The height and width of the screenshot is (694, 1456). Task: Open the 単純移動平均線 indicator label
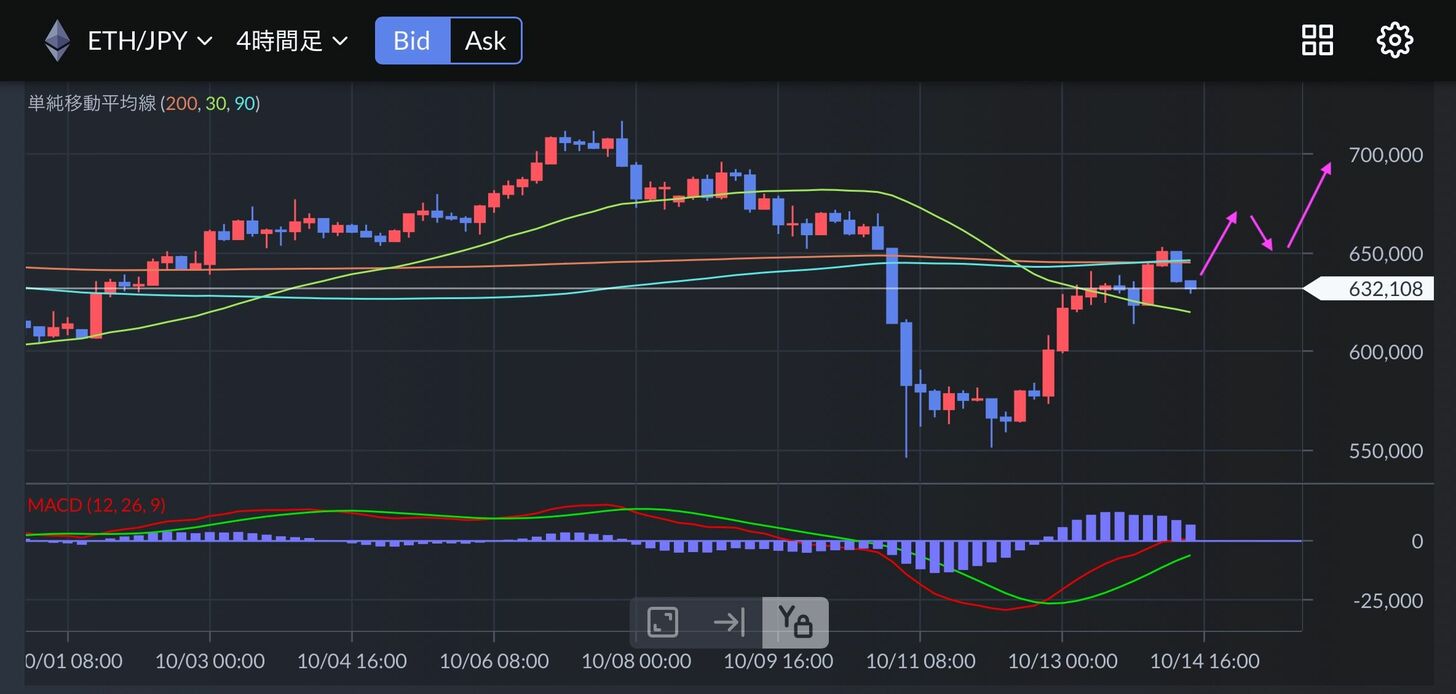92,103
